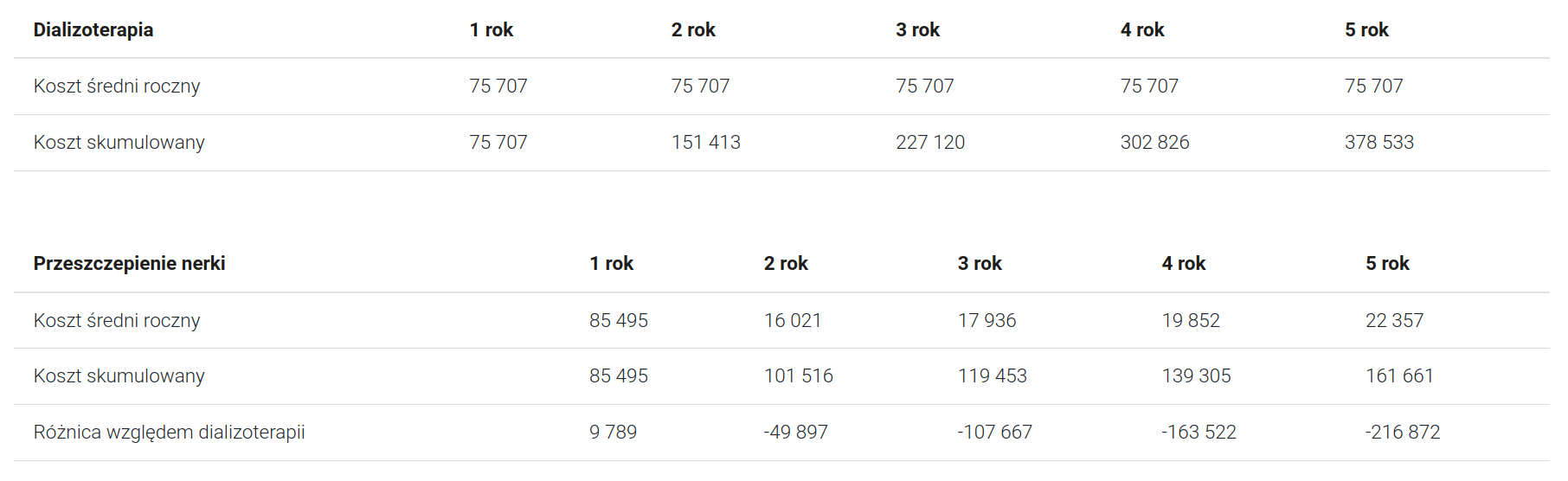Select the Przeszczepienie nerki table header

tap(129, 263)
